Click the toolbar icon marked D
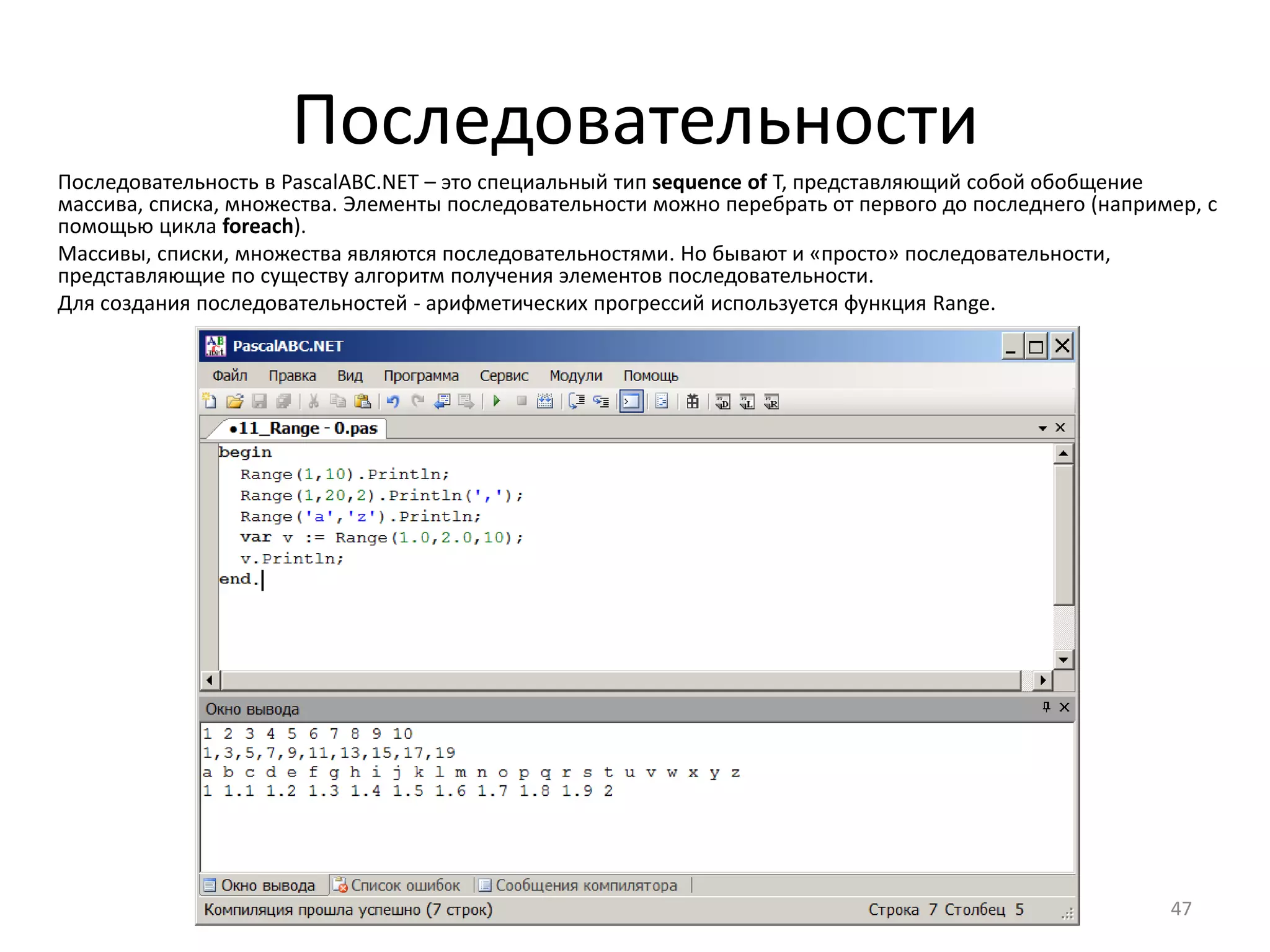The image size is (1270, 952). coord(722,402)
